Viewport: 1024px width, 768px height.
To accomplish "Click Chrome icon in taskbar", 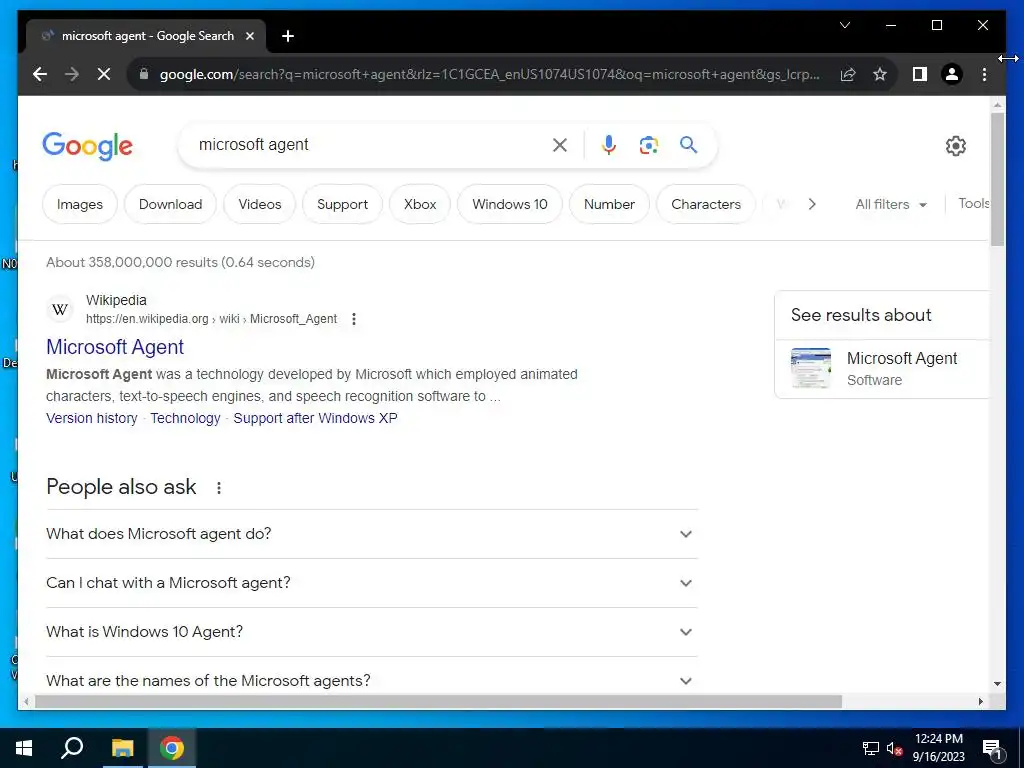I will click(172, 748).
